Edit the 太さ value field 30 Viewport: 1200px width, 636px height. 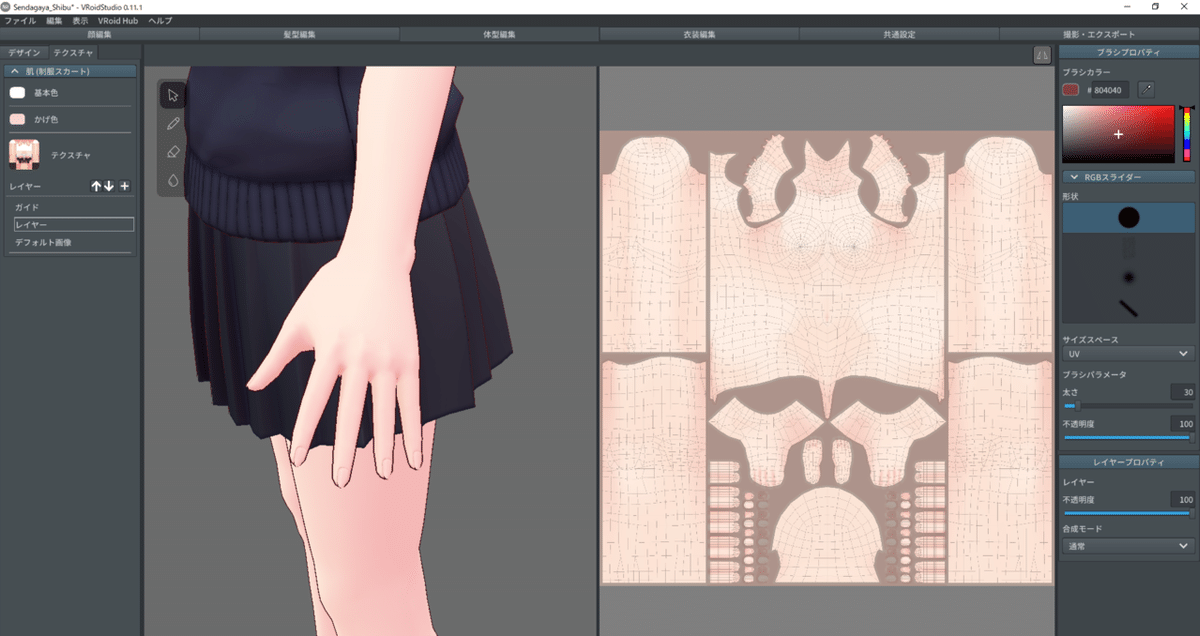tap(1183, 392)
